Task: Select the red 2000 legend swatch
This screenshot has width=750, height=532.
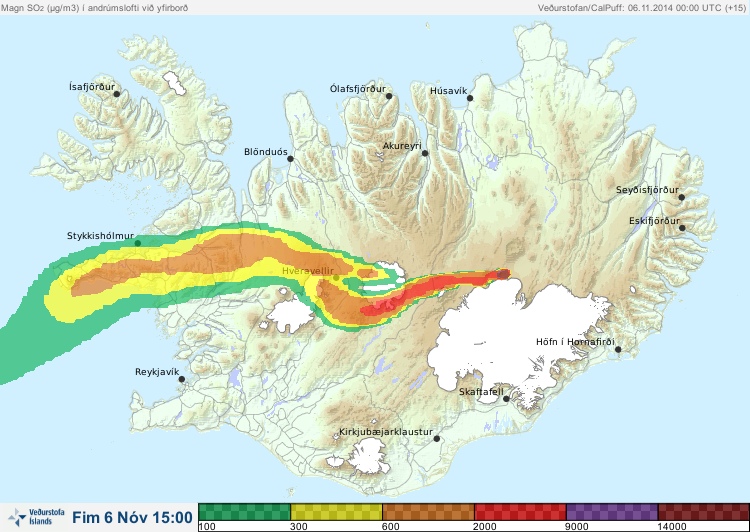Action: click(x=520, y=512)
